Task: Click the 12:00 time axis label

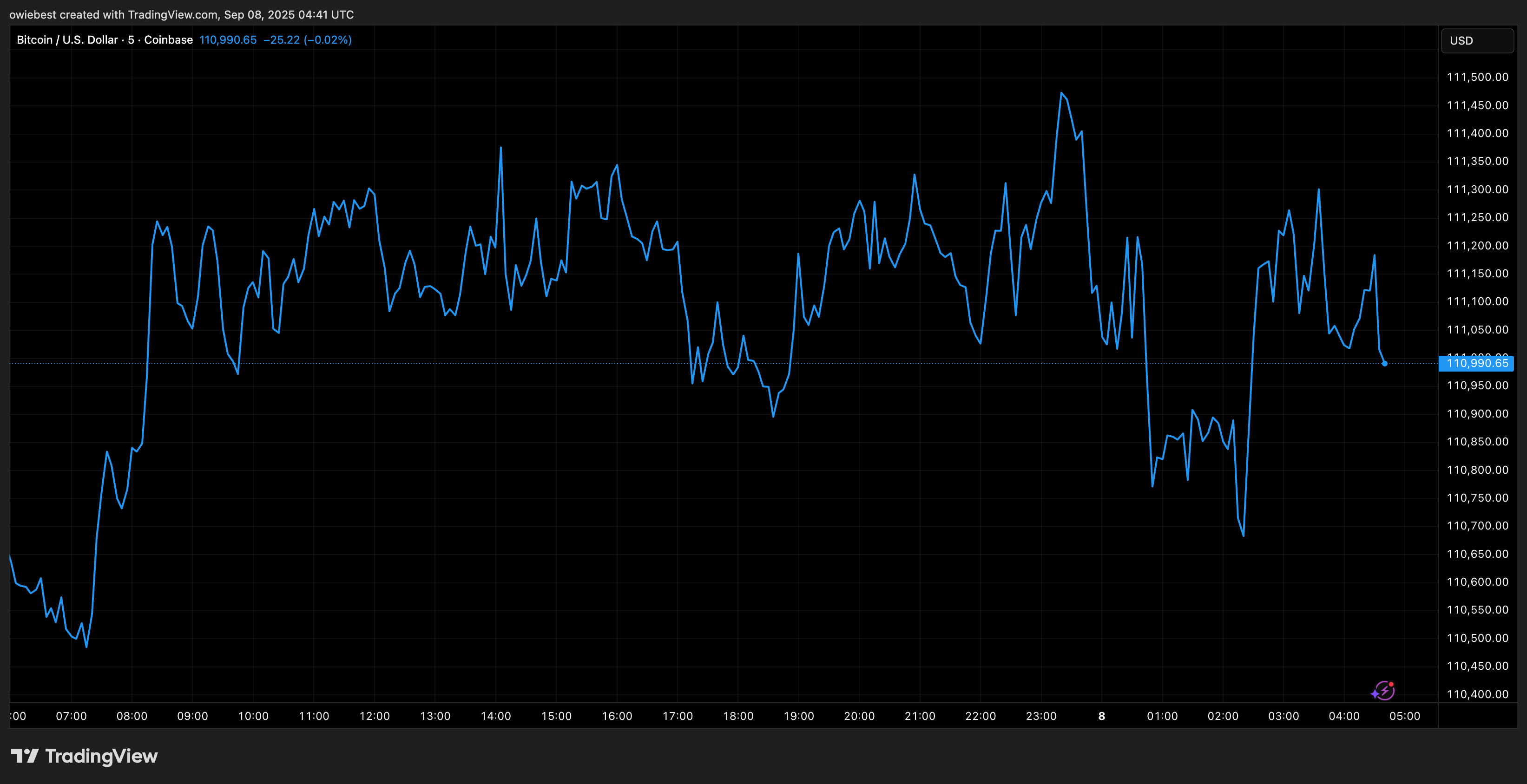Action: (x=375, y=716)
